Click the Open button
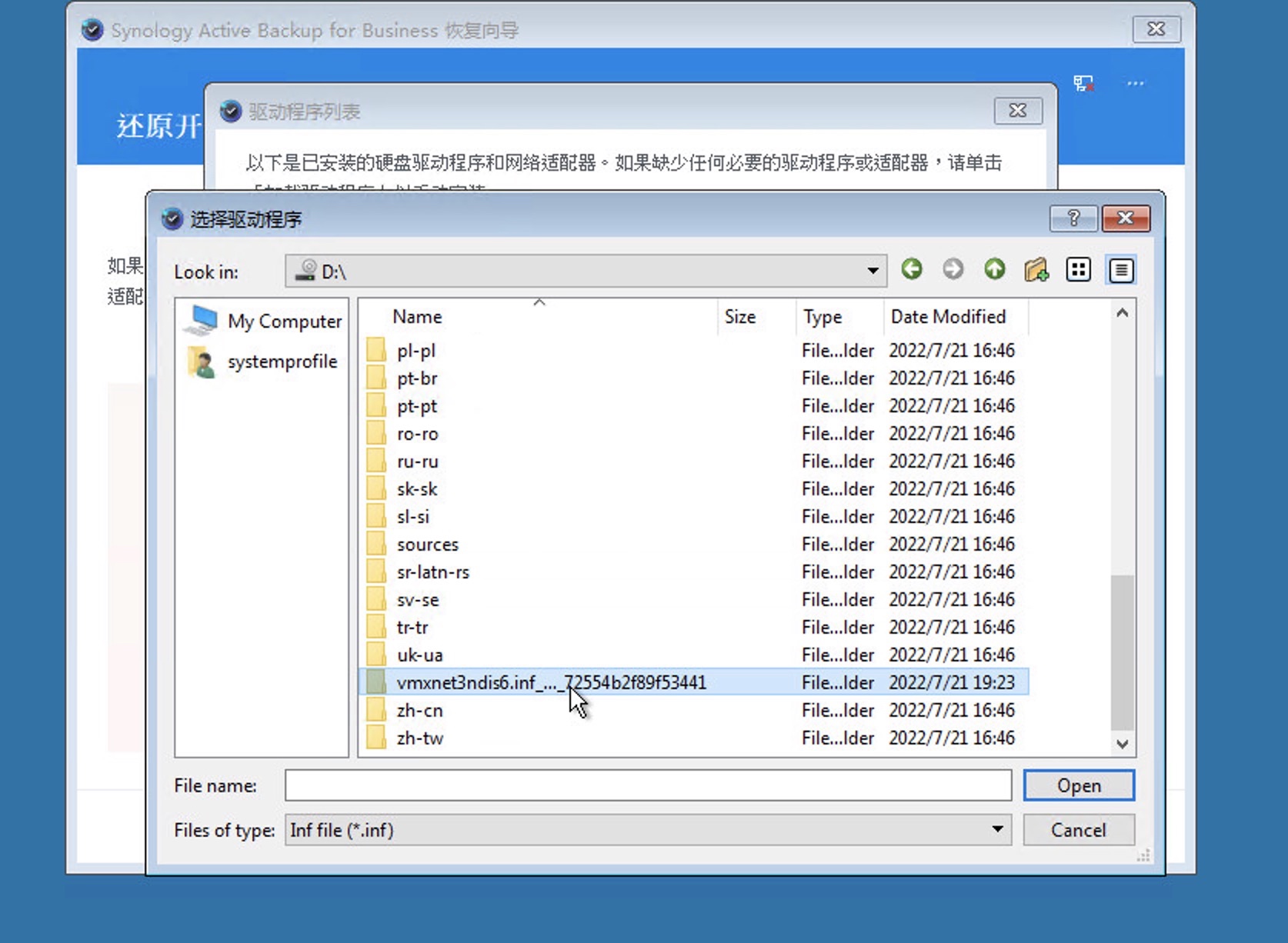 (1079, 785)
